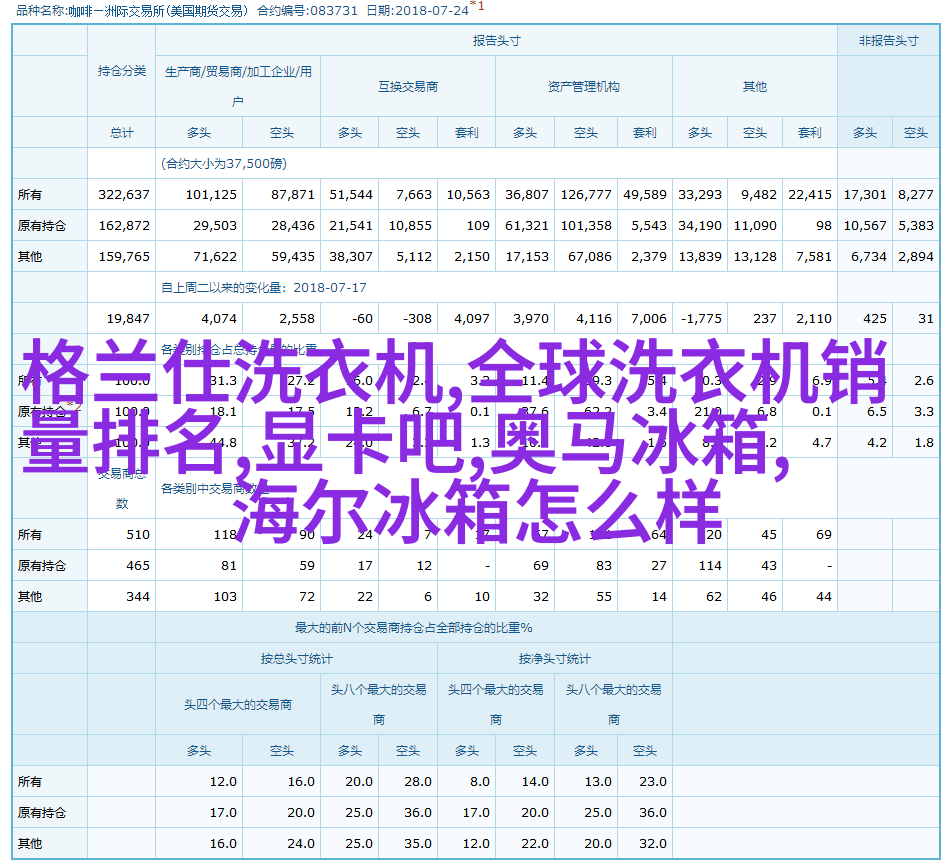The width and height of the screenshot is (950, 867).
Task: Select the value 7,663
Action: pyautogui.click(x=414, y=194)
